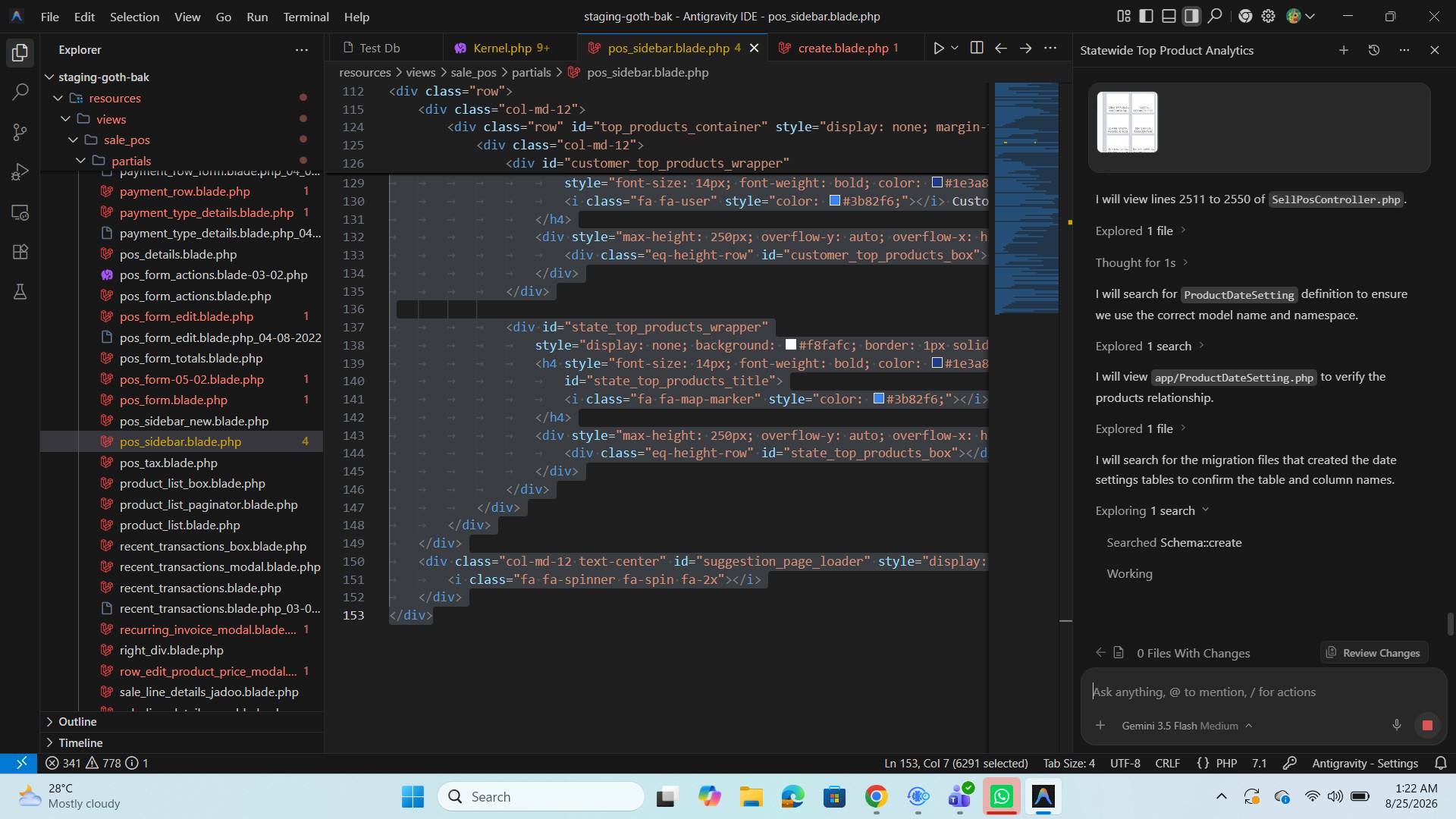Open the Source Control view
This screenshot has height=819, width=1456.
[20, 133]
